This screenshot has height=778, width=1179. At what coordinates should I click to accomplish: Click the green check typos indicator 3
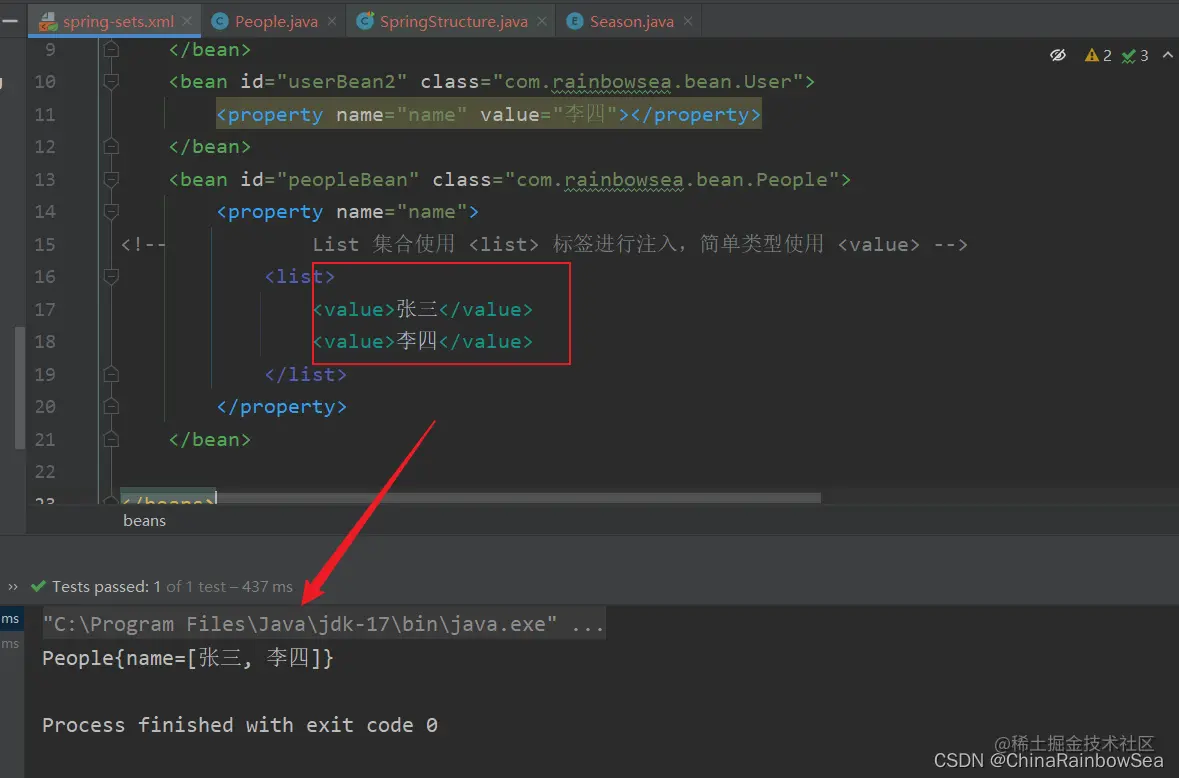[1135, 55]
